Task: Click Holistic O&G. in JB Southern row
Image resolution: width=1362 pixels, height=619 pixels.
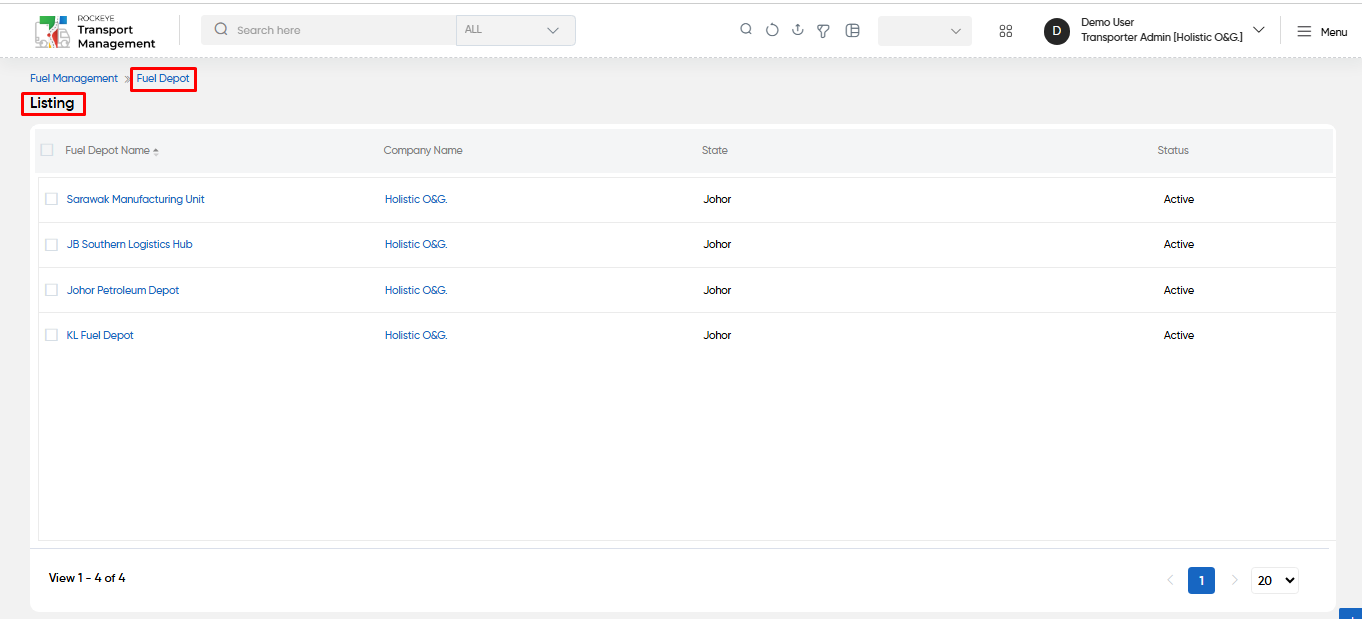Action: tap(416, 244)
